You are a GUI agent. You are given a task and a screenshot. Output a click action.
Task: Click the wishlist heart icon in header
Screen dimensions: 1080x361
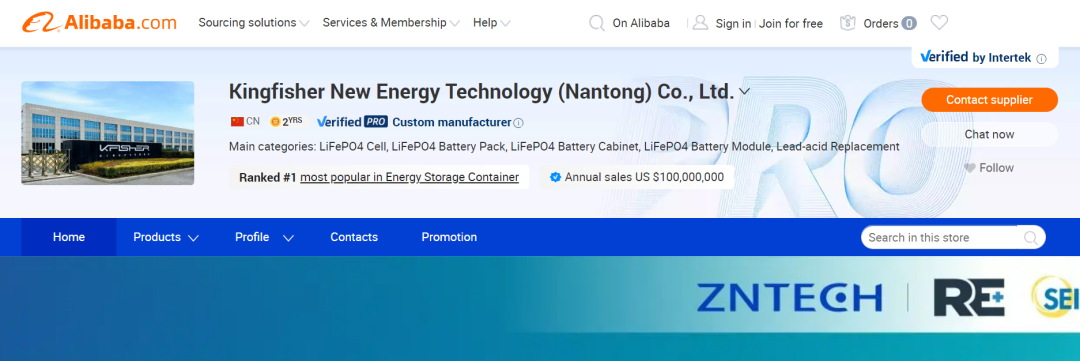tap(939, 23)
